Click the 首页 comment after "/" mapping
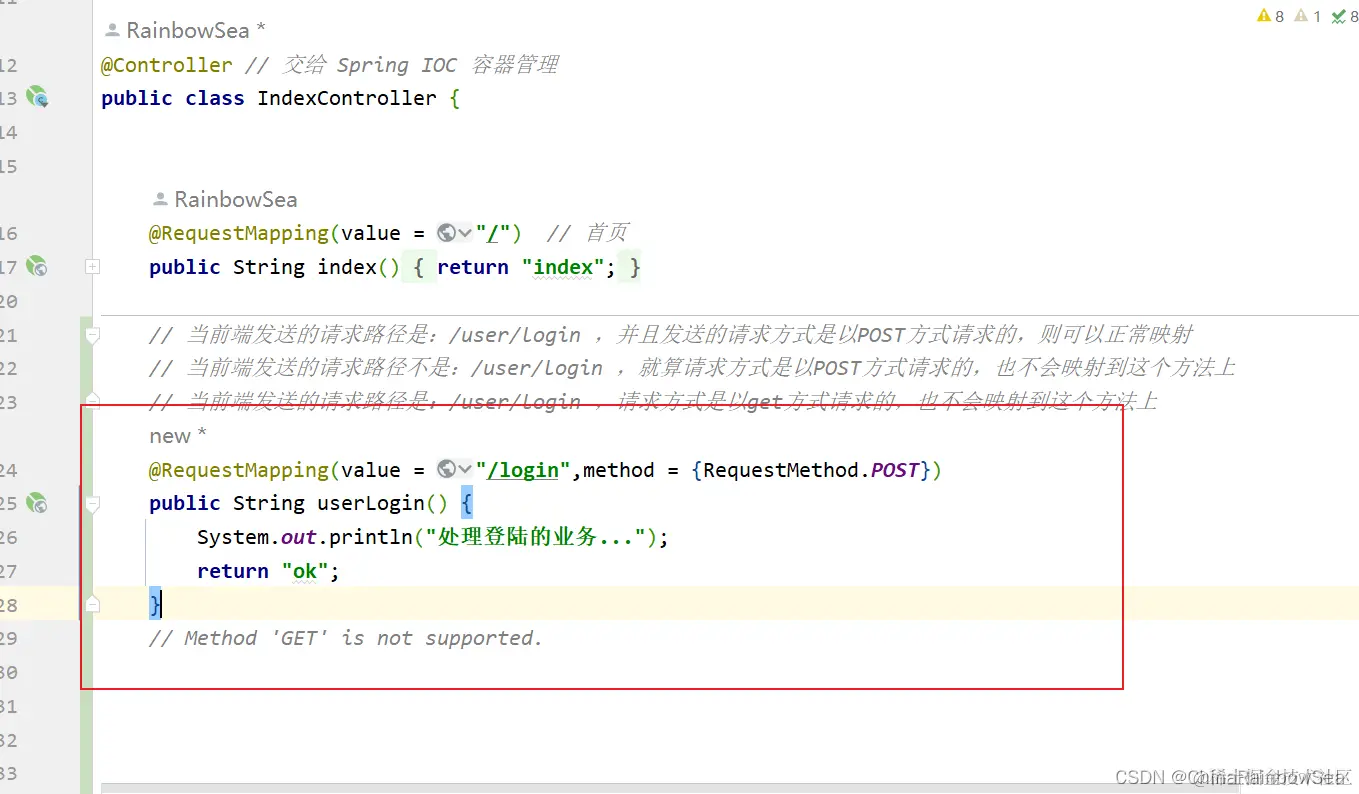Image resolution: width=1359 pixels, height=794 pixels. (588, 233)
